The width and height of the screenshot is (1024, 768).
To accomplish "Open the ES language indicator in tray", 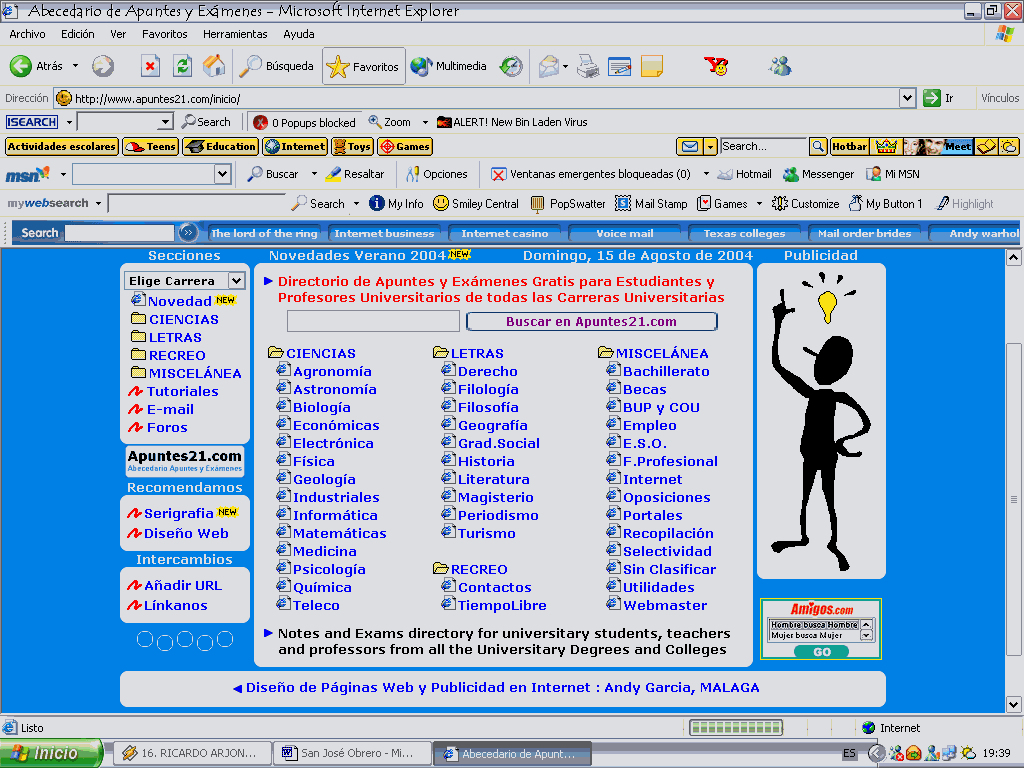I will coord(849,754).
